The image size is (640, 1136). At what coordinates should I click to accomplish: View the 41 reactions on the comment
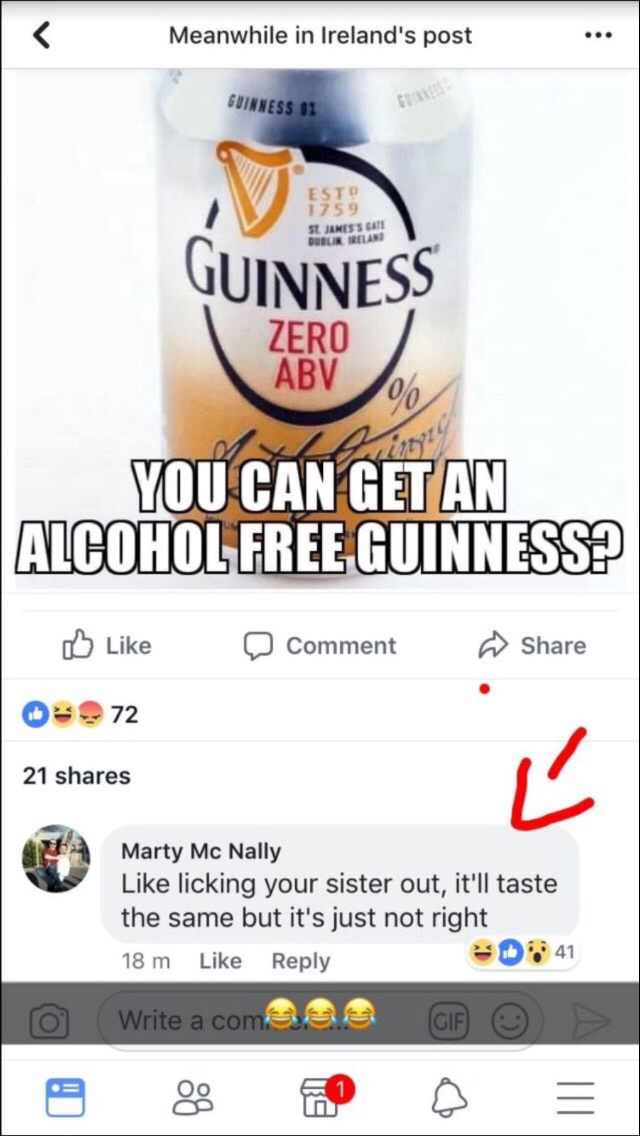(x=522, y=951)
